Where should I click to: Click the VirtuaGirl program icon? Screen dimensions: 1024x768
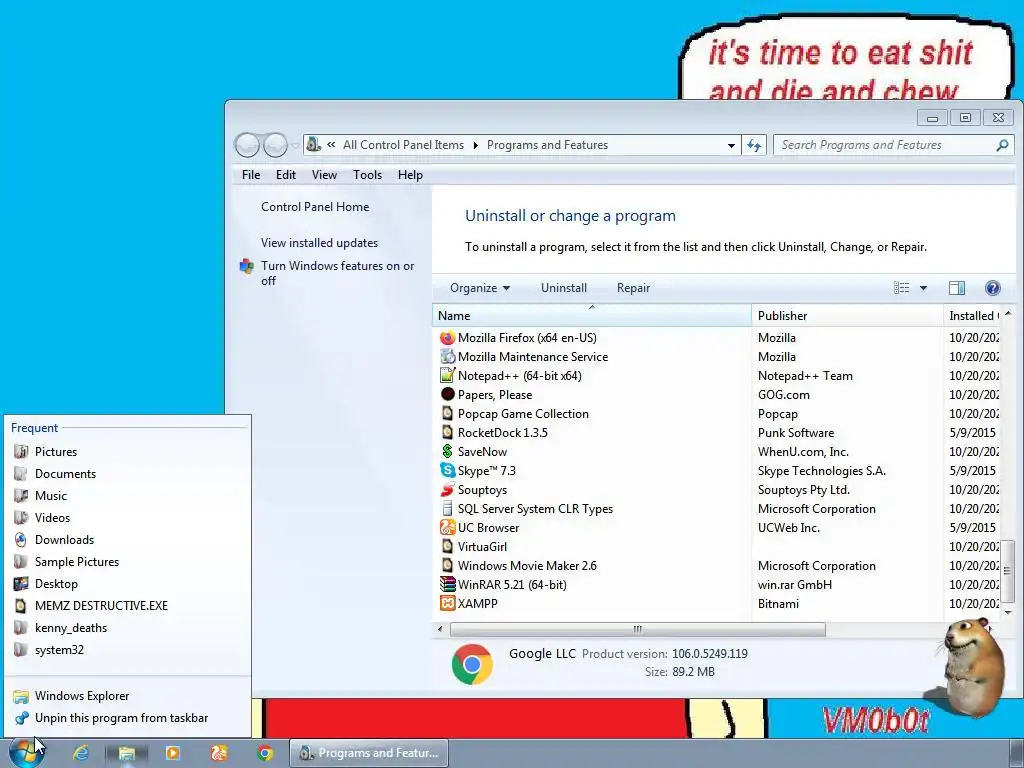point(447,546)
